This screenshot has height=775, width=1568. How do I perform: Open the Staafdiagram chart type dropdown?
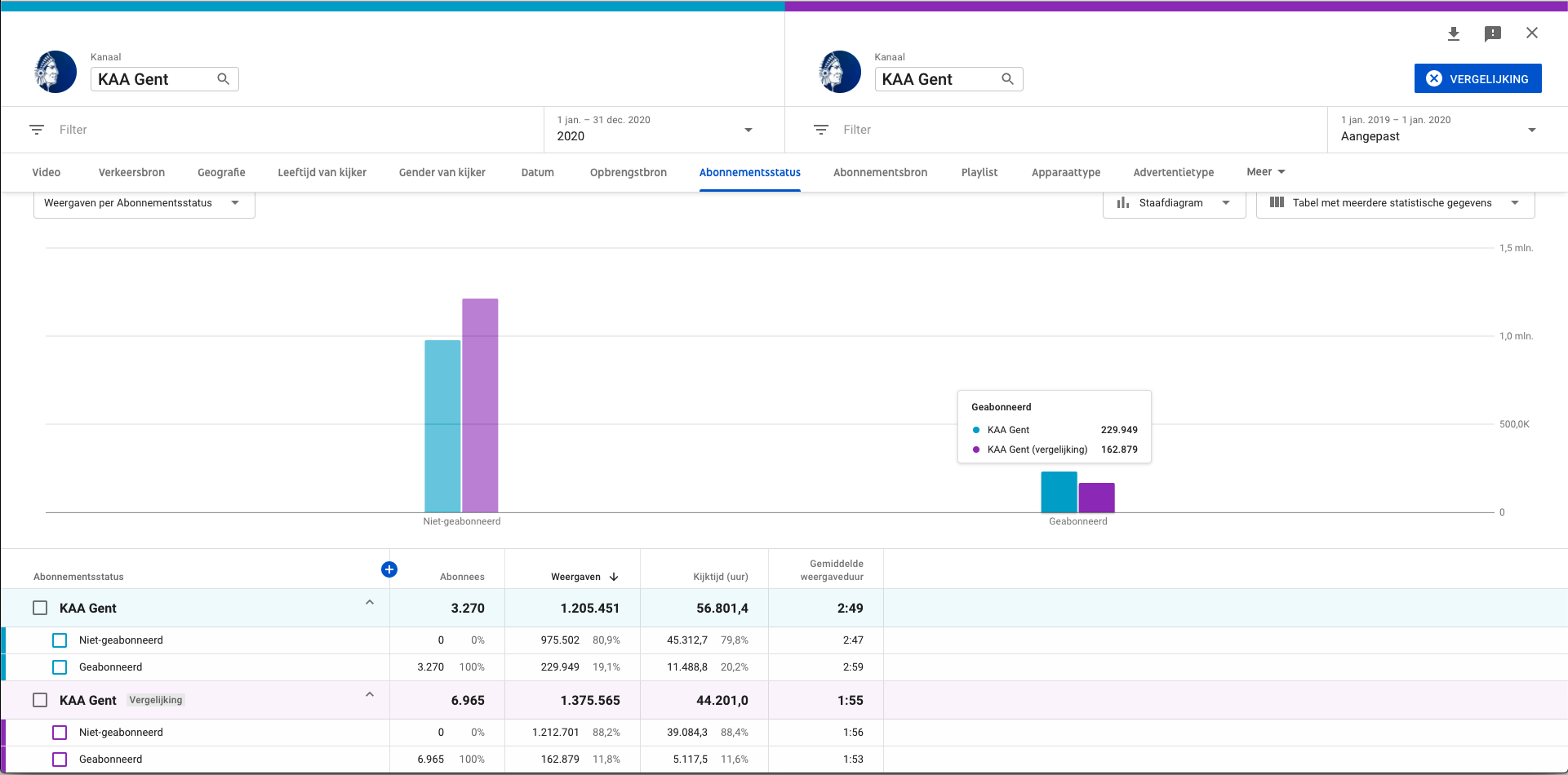coord(1174,203)
